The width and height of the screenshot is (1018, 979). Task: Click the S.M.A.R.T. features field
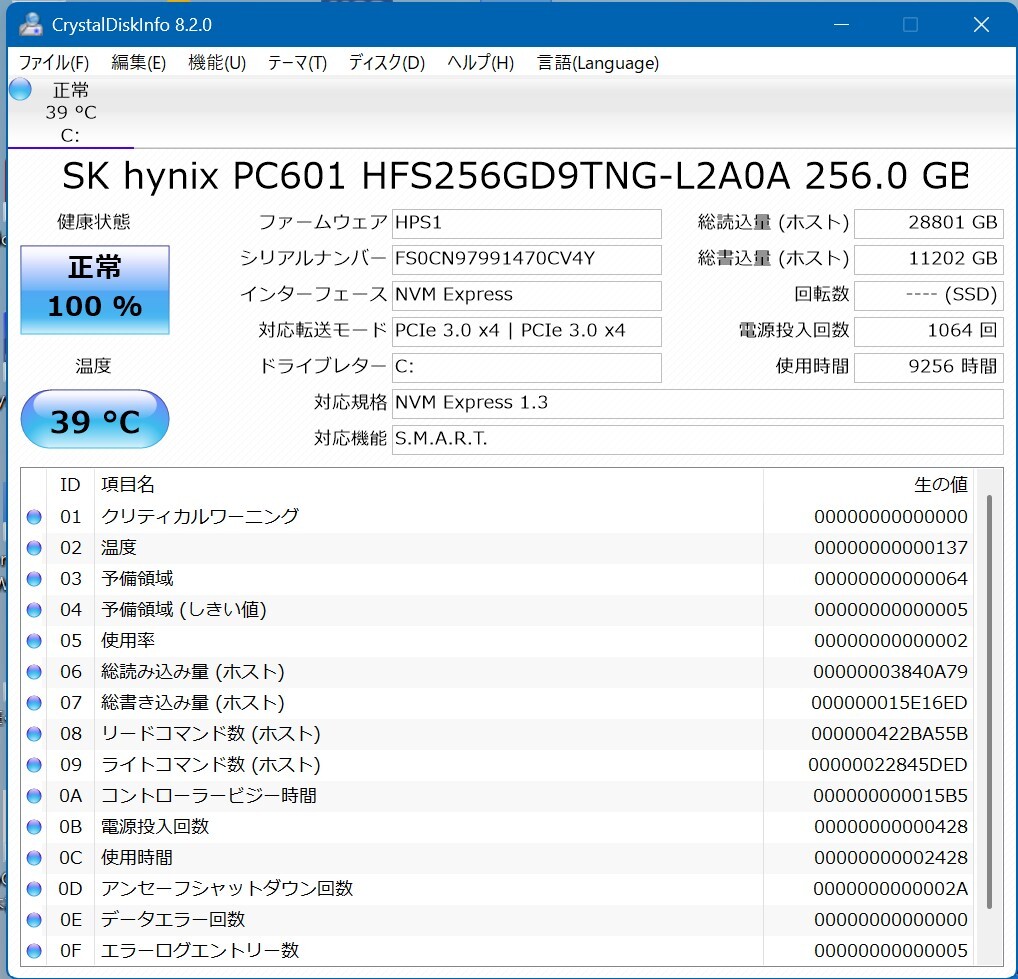coord(698,440)
